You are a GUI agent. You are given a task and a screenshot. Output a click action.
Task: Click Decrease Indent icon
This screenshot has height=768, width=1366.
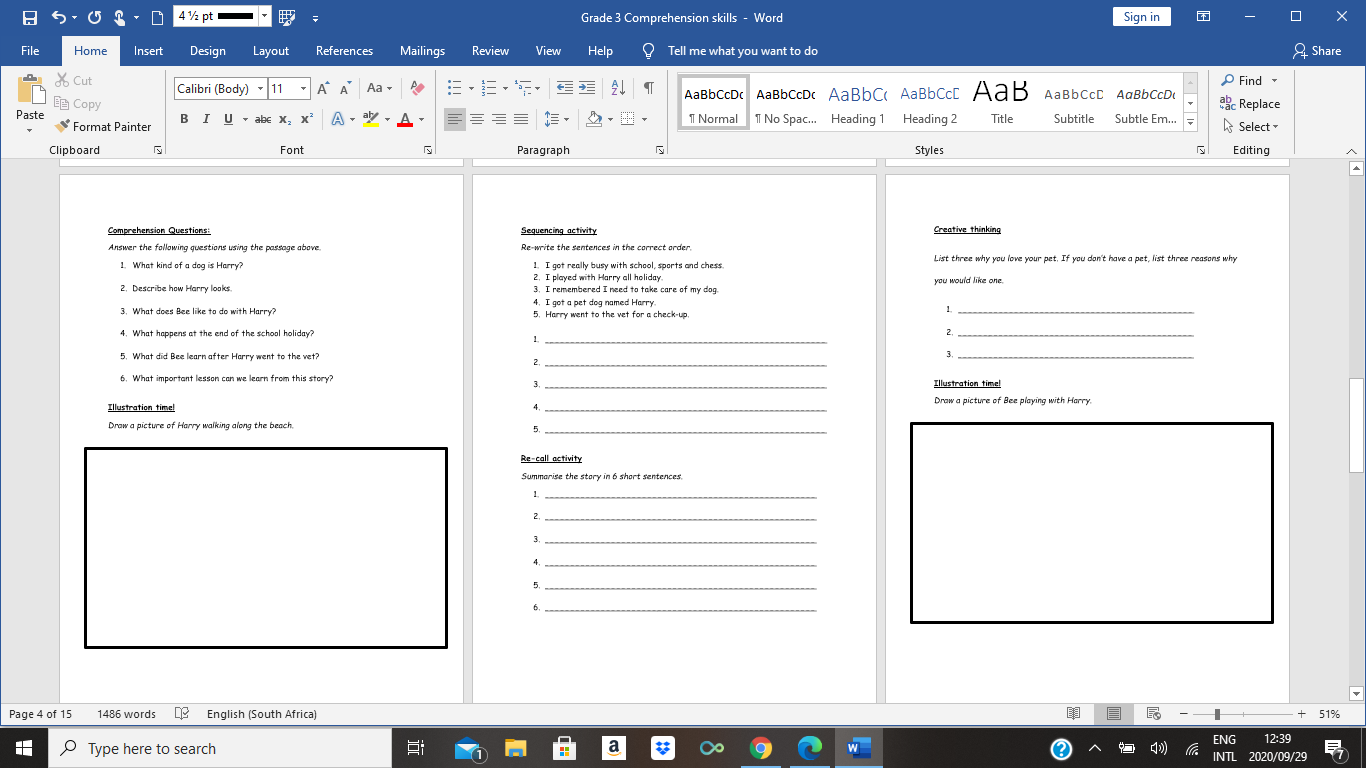[565, 88]
